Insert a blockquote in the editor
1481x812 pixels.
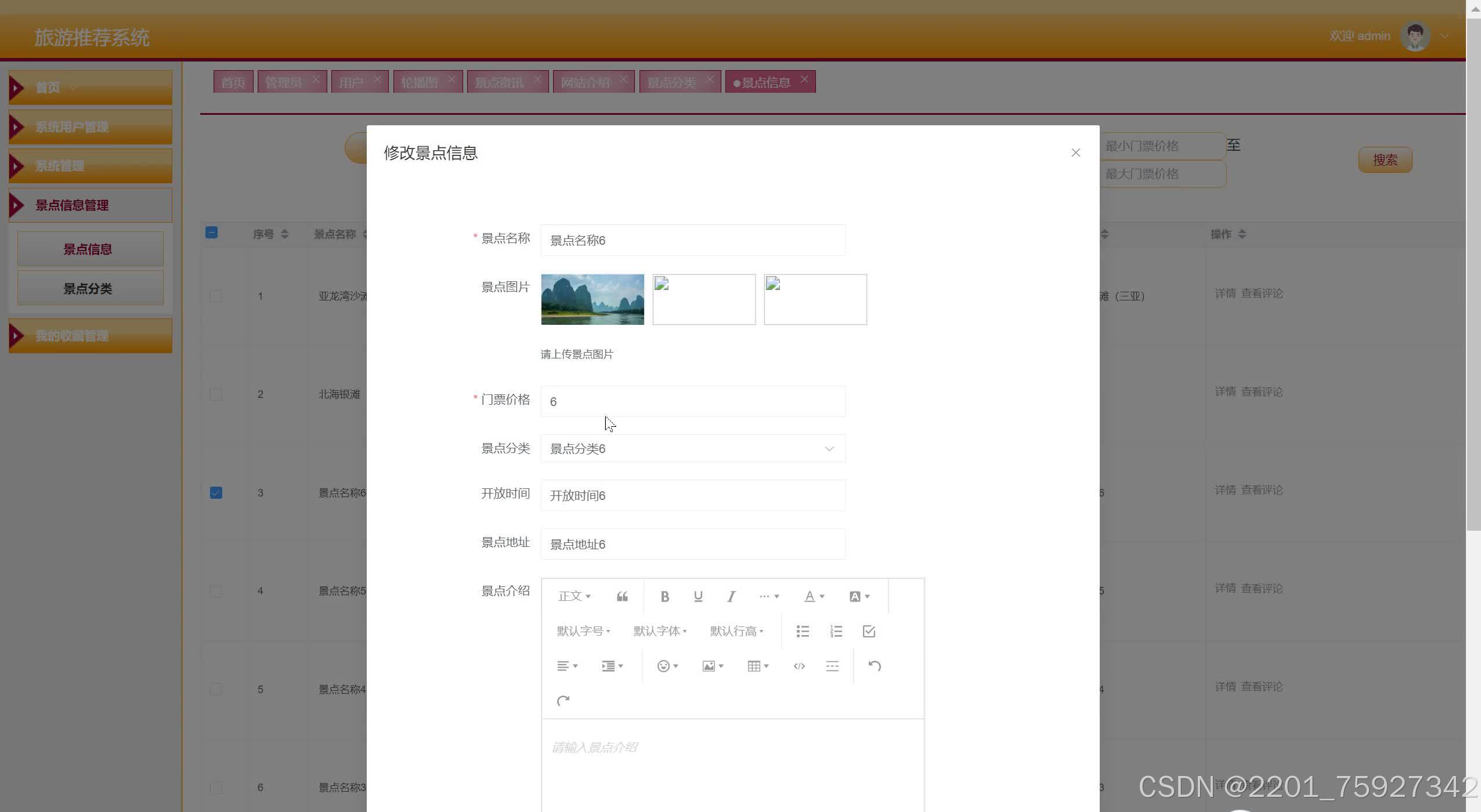622,596
